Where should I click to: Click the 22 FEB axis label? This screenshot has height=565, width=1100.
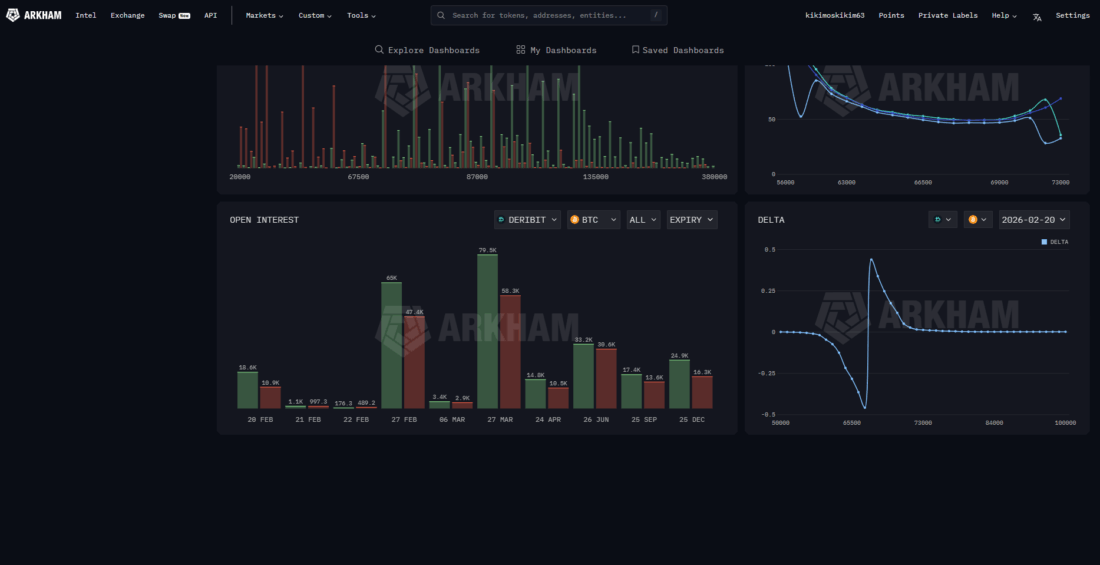click(356, 420)
